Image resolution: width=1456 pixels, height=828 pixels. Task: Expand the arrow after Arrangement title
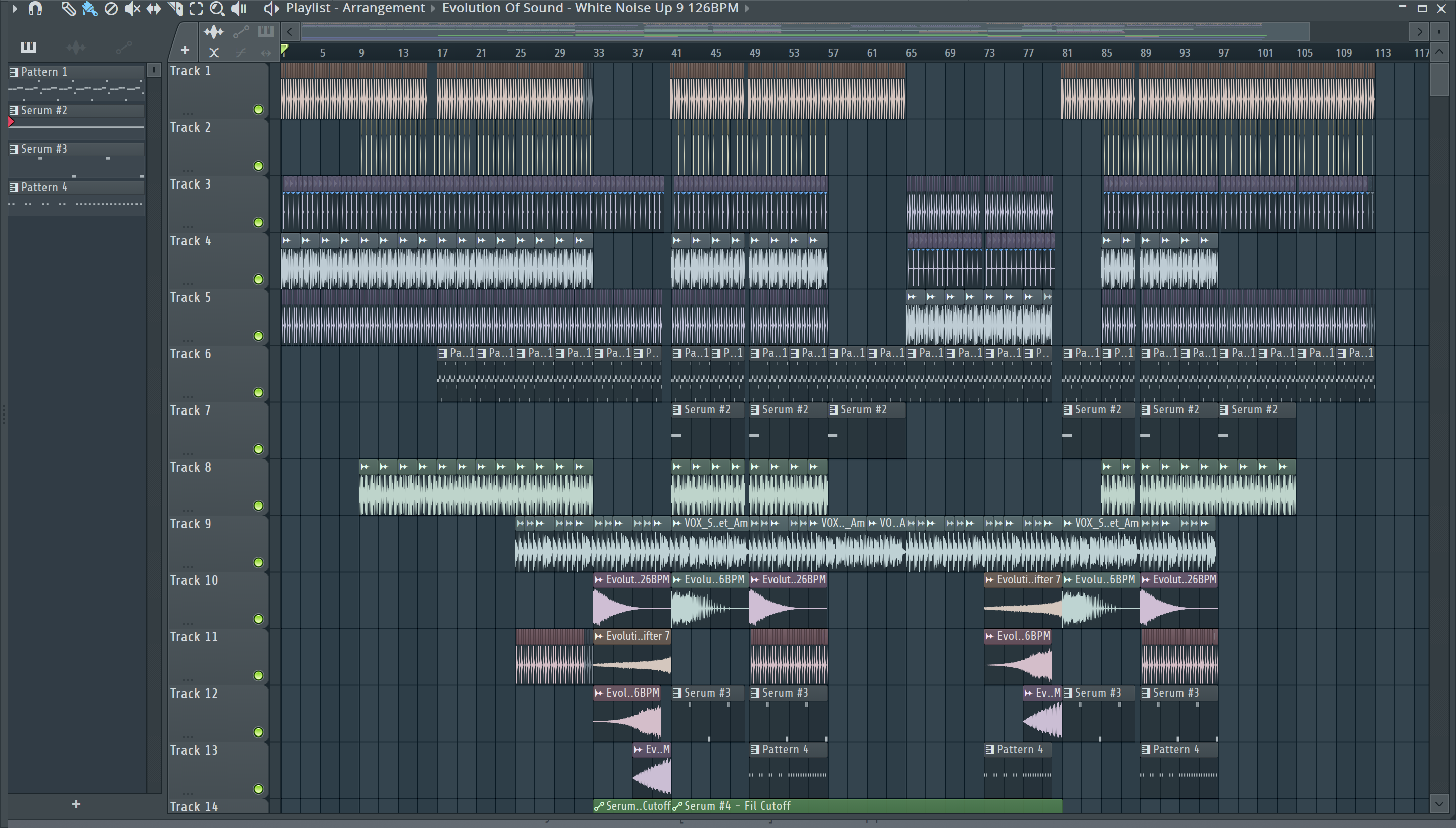tap(433, 9)
